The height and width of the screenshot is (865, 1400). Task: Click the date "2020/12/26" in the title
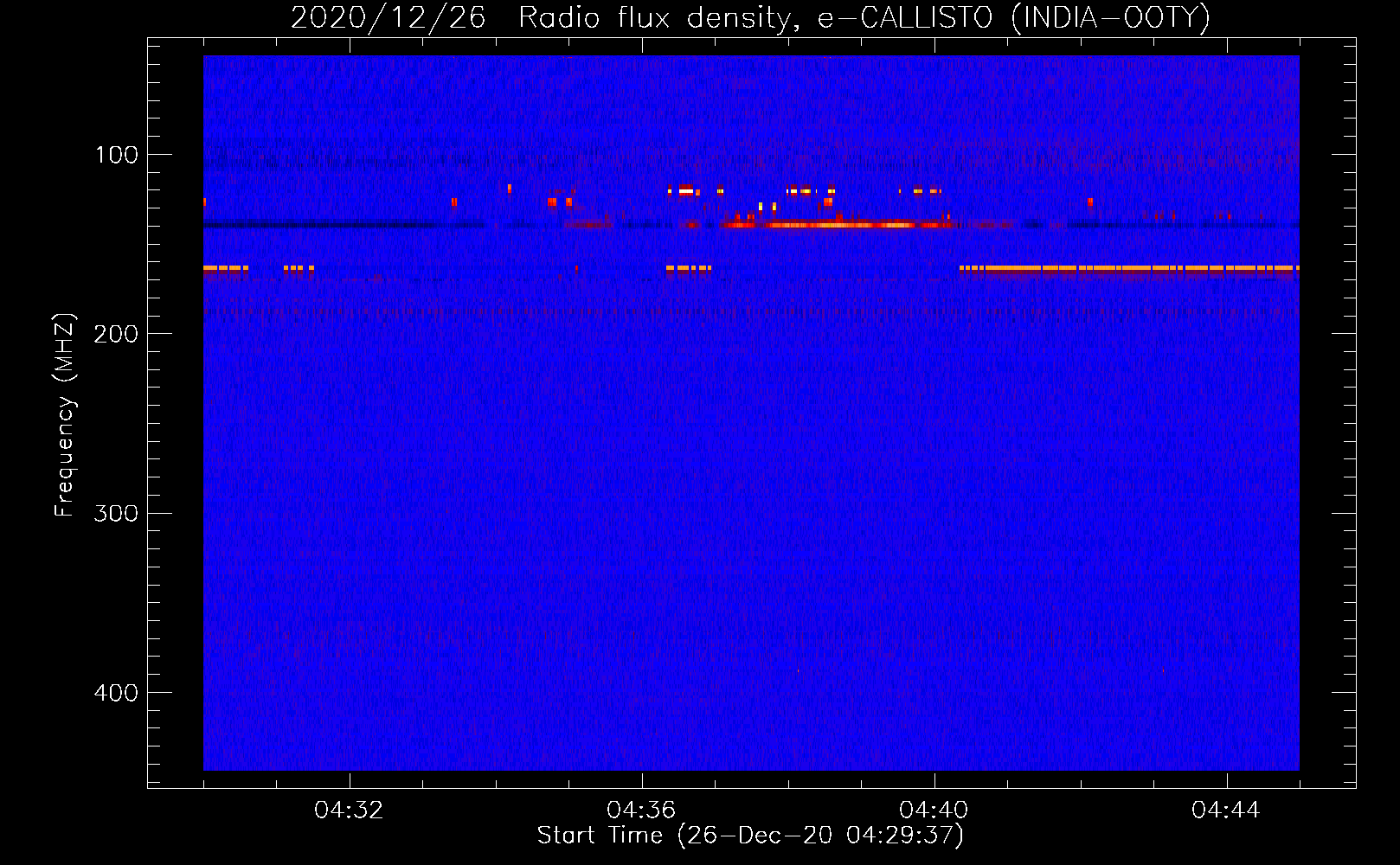click(x=388, y=18)
